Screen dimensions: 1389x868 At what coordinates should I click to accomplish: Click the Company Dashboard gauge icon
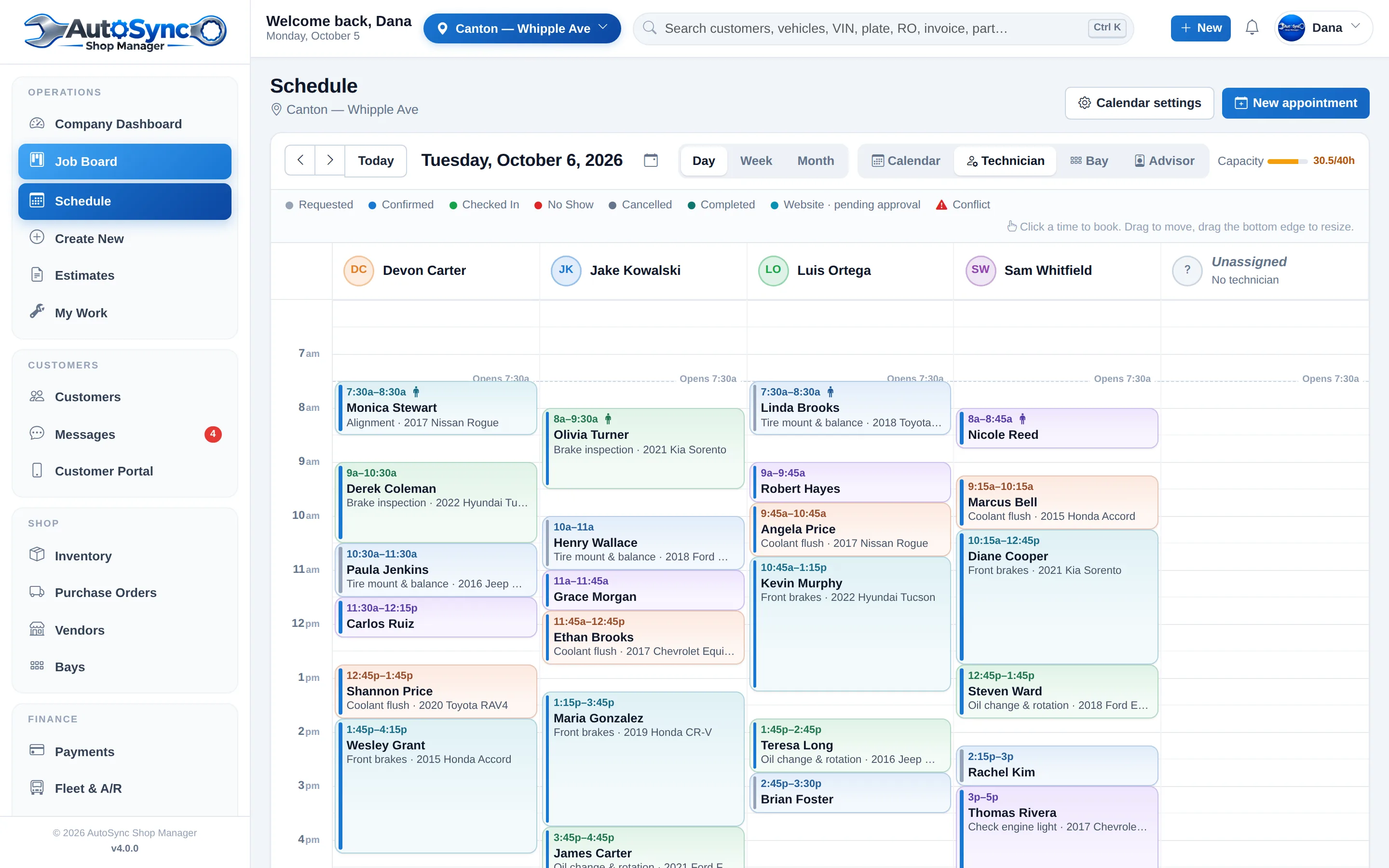tap(37, 123)
